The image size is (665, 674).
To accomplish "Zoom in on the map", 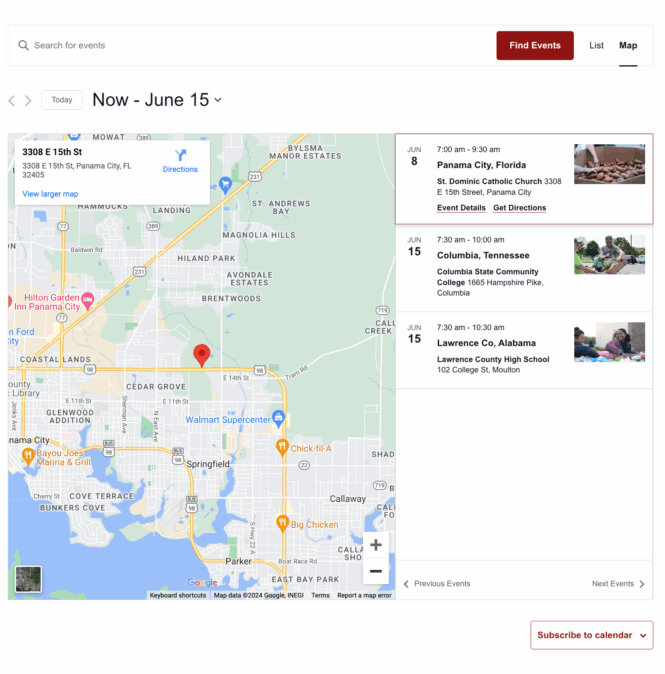I will coord(376,545).
